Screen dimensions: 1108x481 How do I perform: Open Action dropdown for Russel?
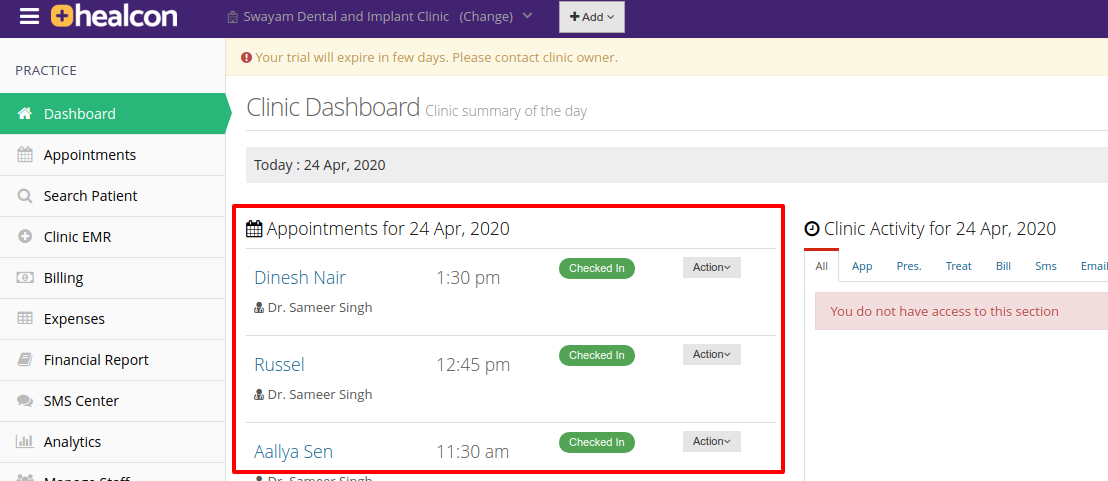point(712,354)
